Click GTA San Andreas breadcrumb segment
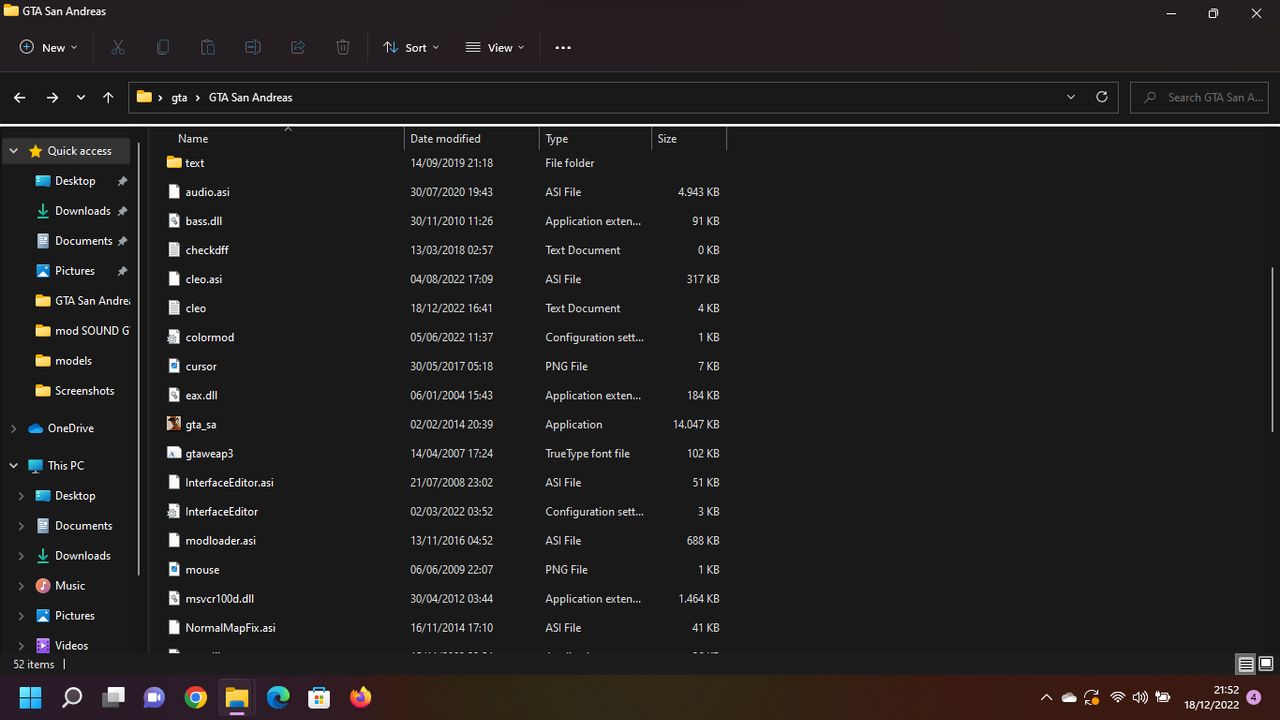The height and width of the screenshot is (720, 1280). (251, 97)
